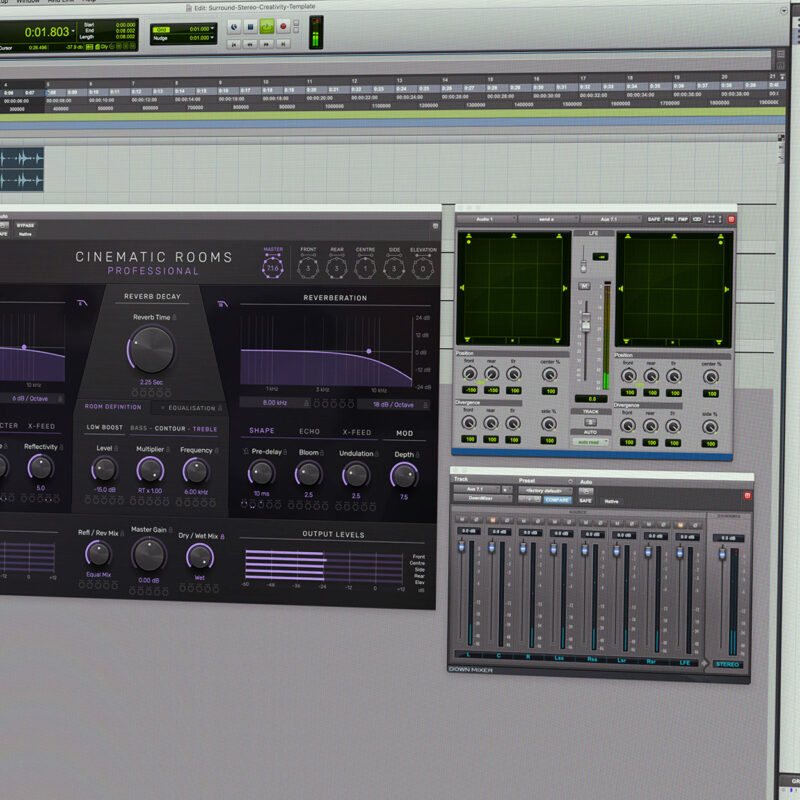Adjust the Reverb Time knob
Viewport: 800px width, 800px height.
(x=151, y=349)
